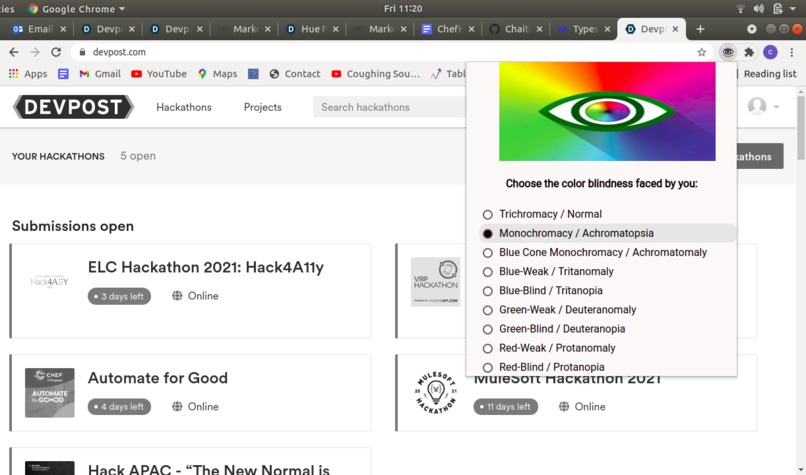Reload the devpost.com page
This screenshot has width=806, height=475.
[x=56, y=52]
